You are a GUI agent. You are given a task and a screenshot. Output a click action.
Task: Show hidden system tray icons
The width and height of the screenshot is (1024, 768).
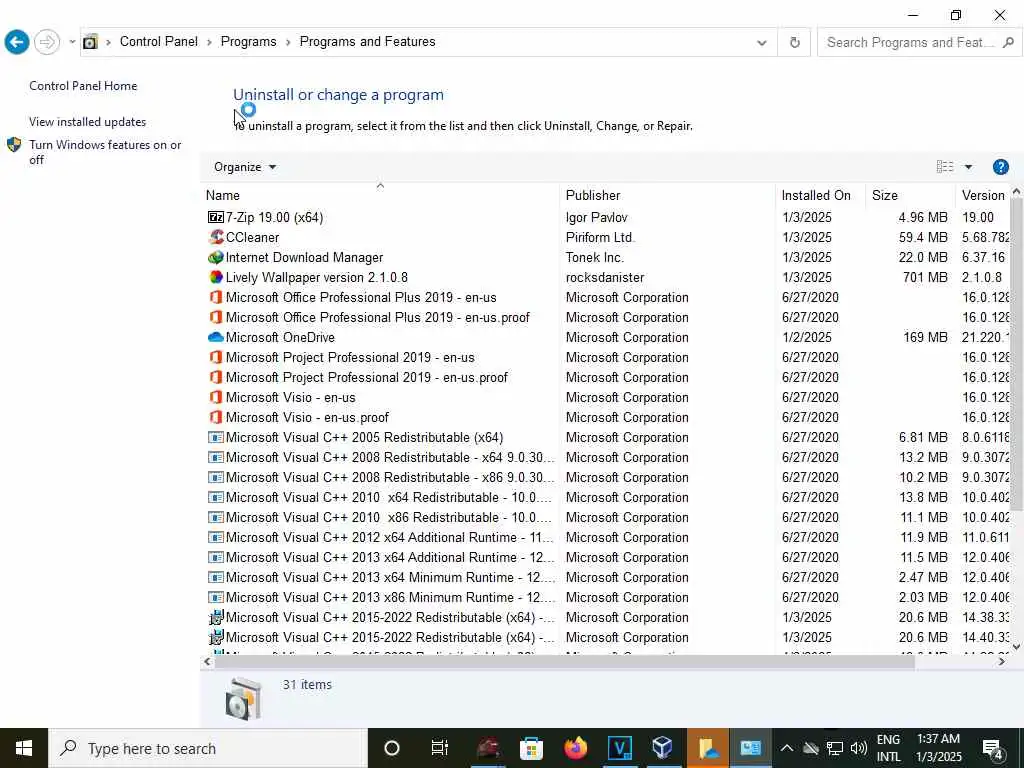[x=786, y=748]
